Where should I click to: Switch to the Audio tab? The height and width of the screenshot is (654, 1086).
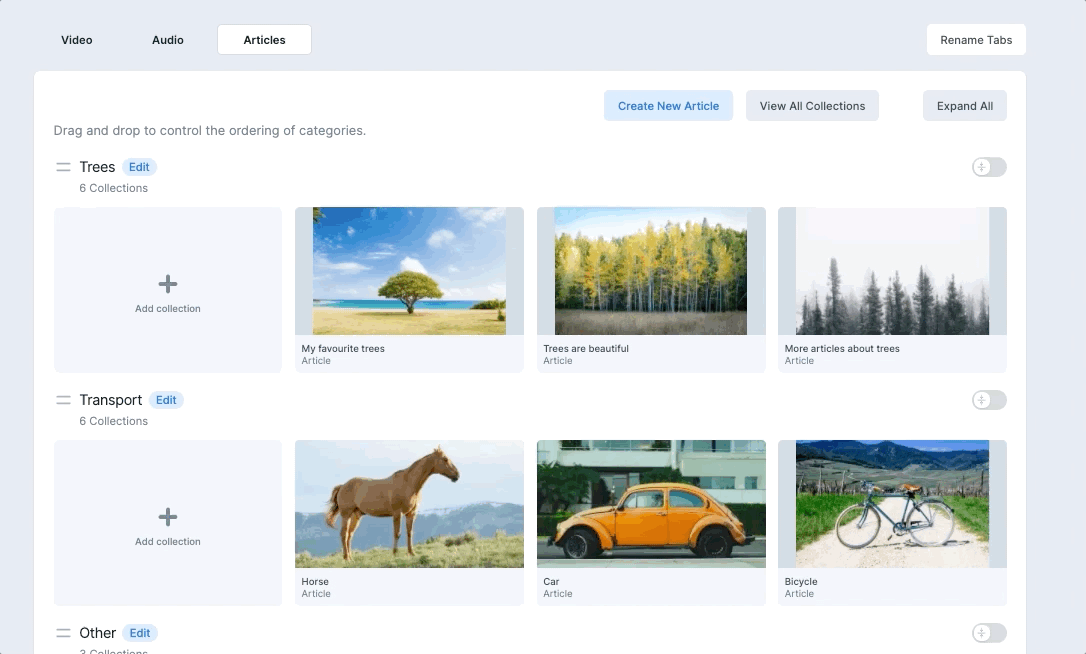(x=168, y=40)
